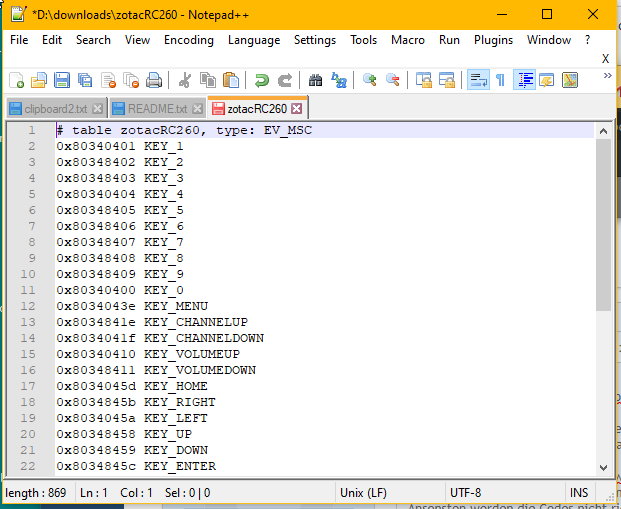Close current document toolbar icon
The width and height of the screenshot is (621, 509).
tap(108, 80)
